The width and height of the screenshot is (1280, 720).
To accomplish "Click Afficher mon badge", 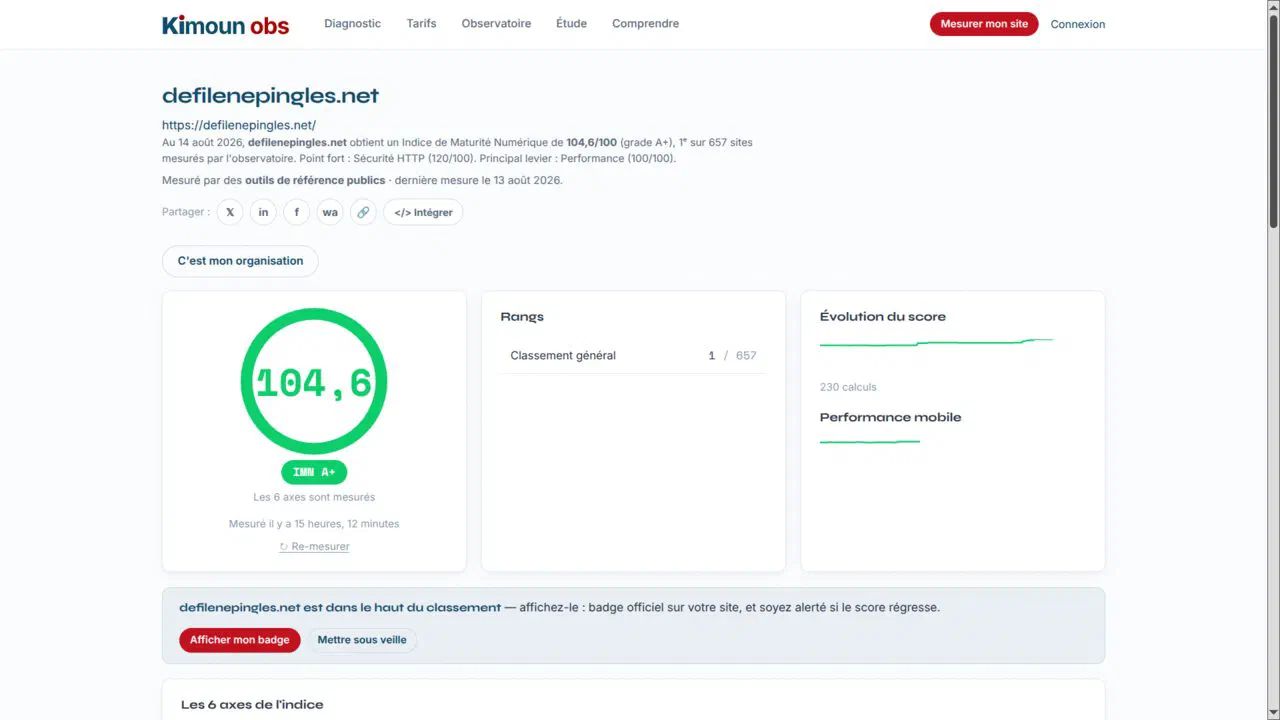I will 240,640.
